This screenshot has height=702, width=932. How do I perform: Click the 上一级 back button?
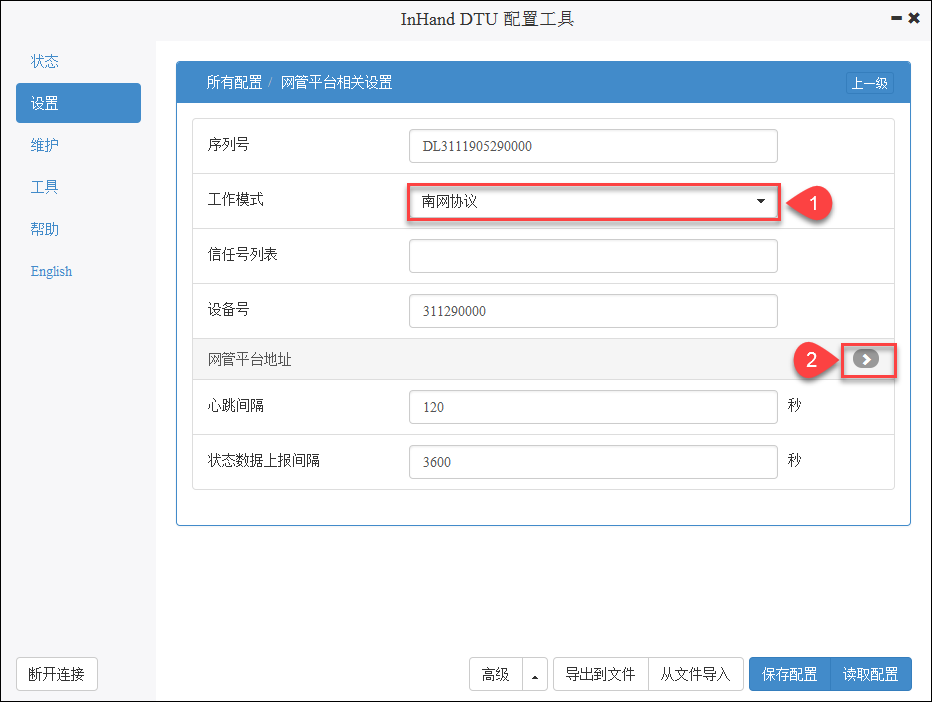pyautogui.click(x=870, y=83)
